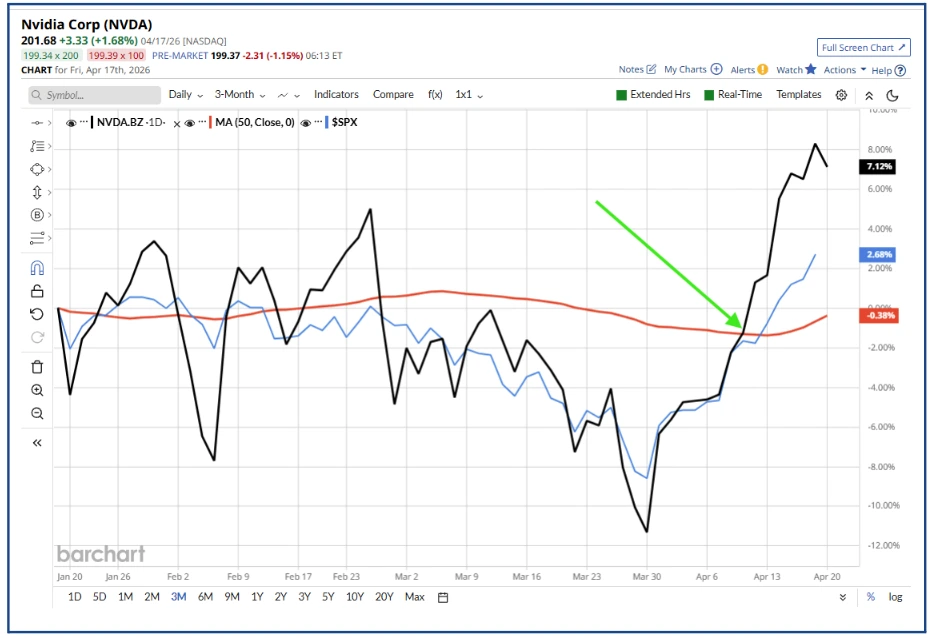The image size is (933, 638).
Task: Switch to dark mode moon icon
Action: pyautogui.click(x=892, y=95)
